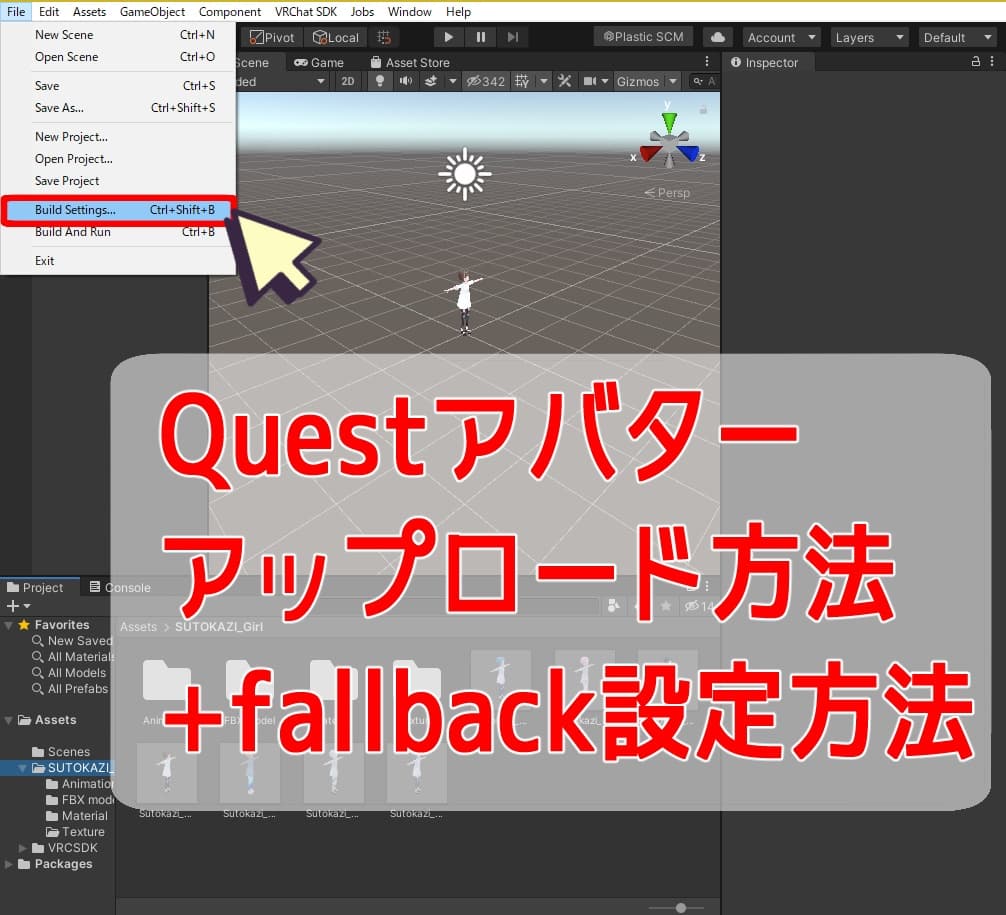The height and width of the screenshot is (915, 1006).
Task: Expand the VRCSDK folder
Action: 23,848
